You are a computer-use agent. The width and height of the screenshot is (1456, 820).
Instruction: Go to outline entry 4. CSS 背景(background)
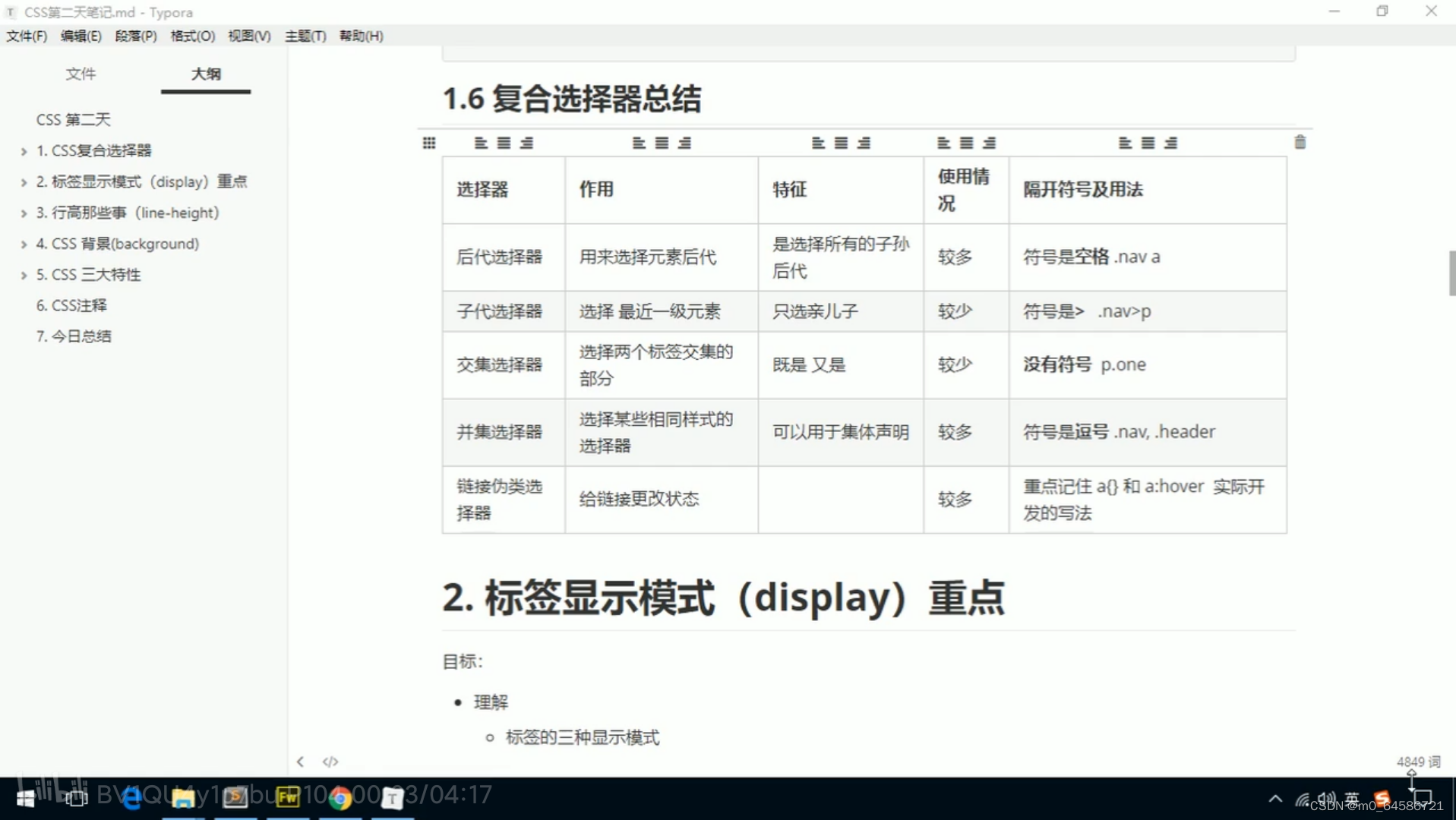point(118,244)
